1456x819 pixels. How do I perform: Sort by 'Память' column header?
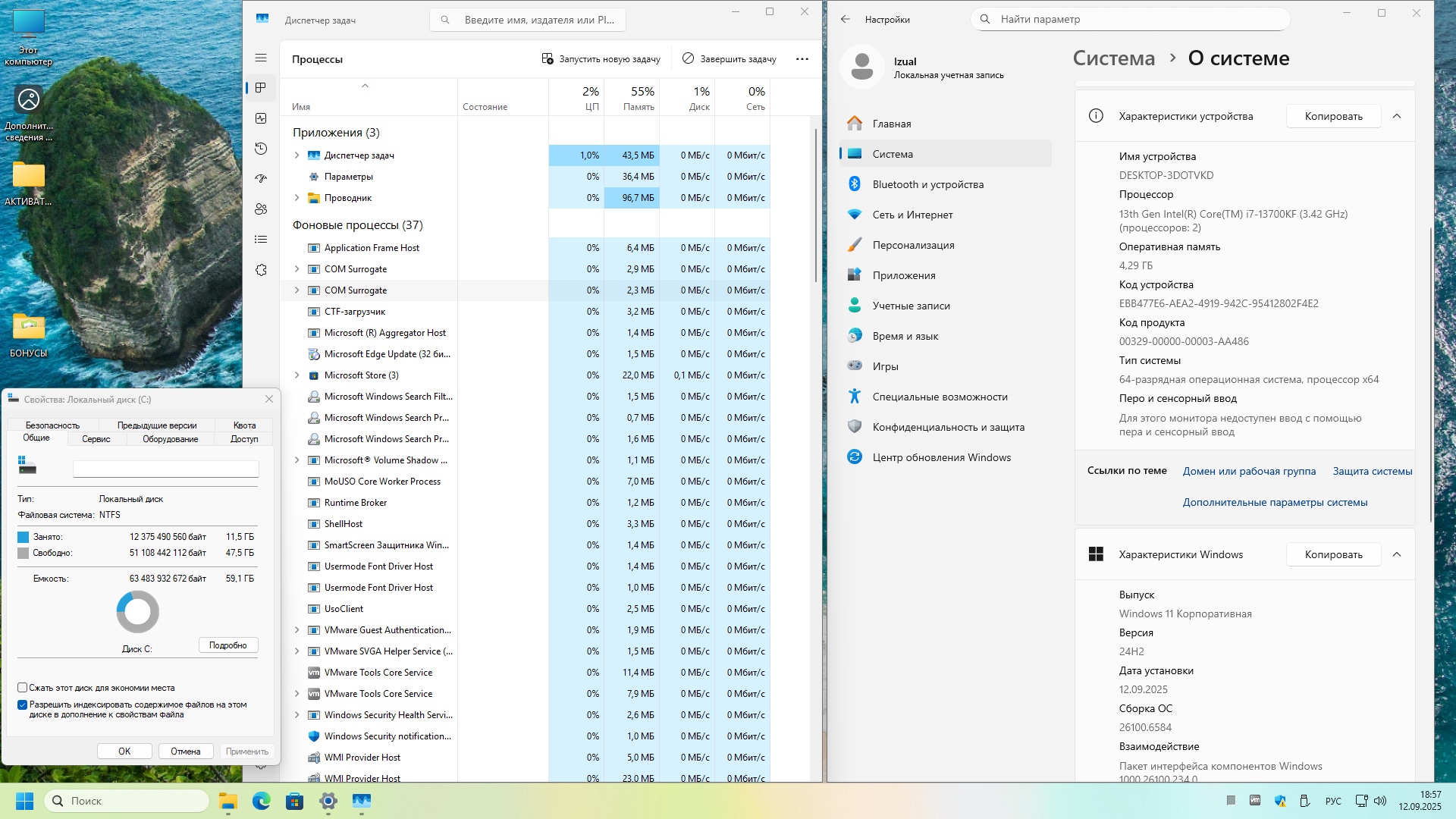tap(632, 98)
